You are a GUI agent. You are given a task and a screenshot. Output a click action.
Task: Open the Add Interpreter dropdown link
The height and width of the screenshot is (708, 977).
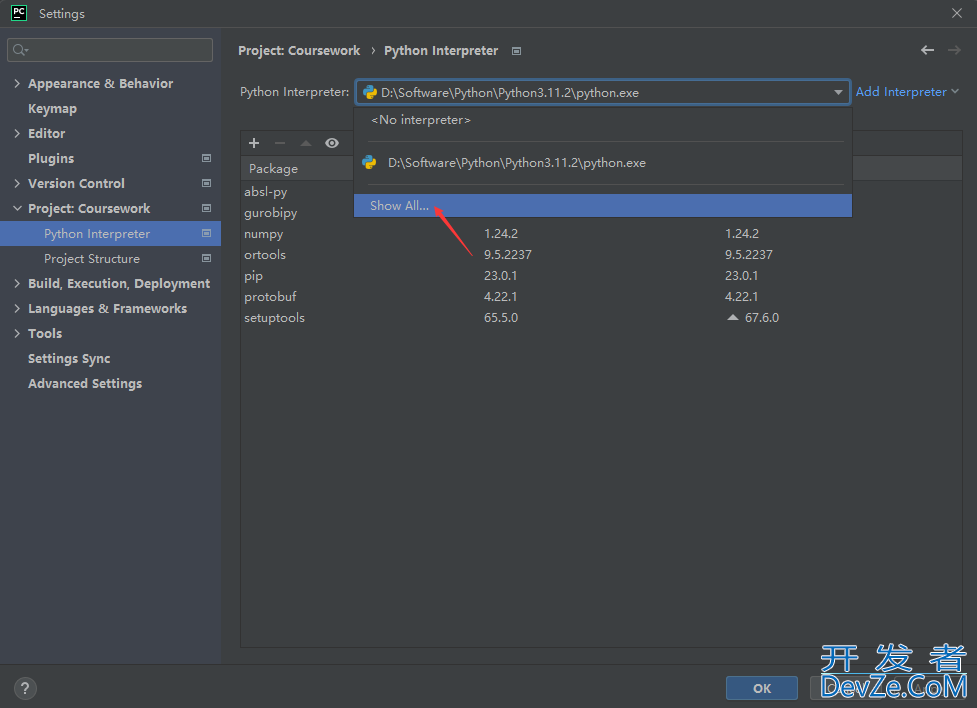[907, 92]
